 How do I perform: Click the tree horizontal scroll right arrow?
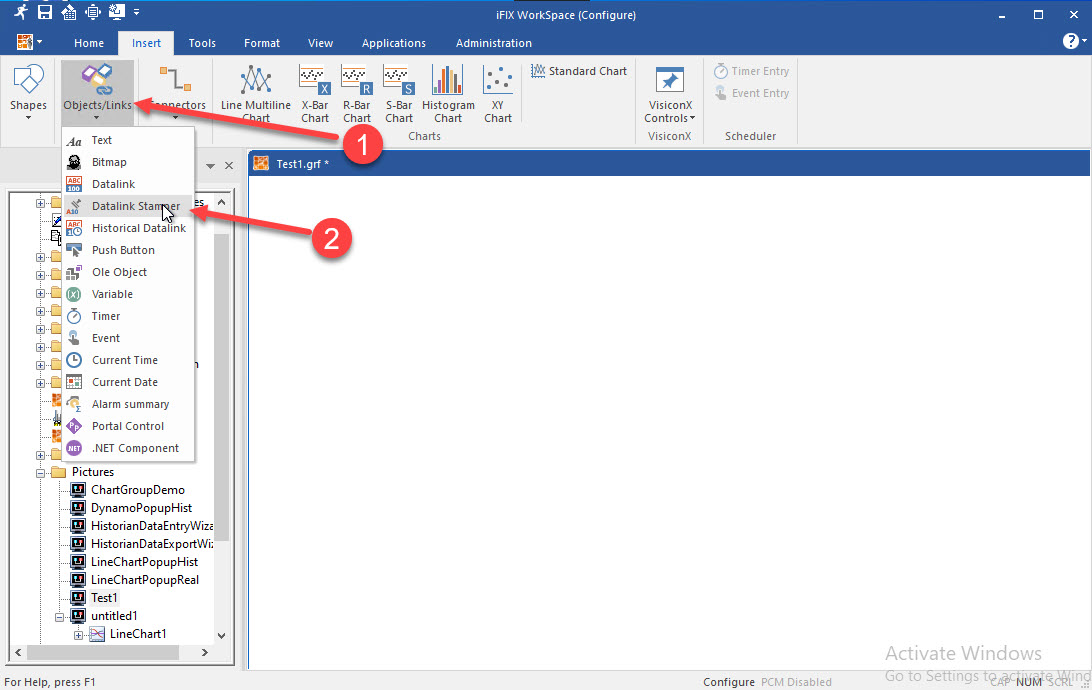click(205, 652)
